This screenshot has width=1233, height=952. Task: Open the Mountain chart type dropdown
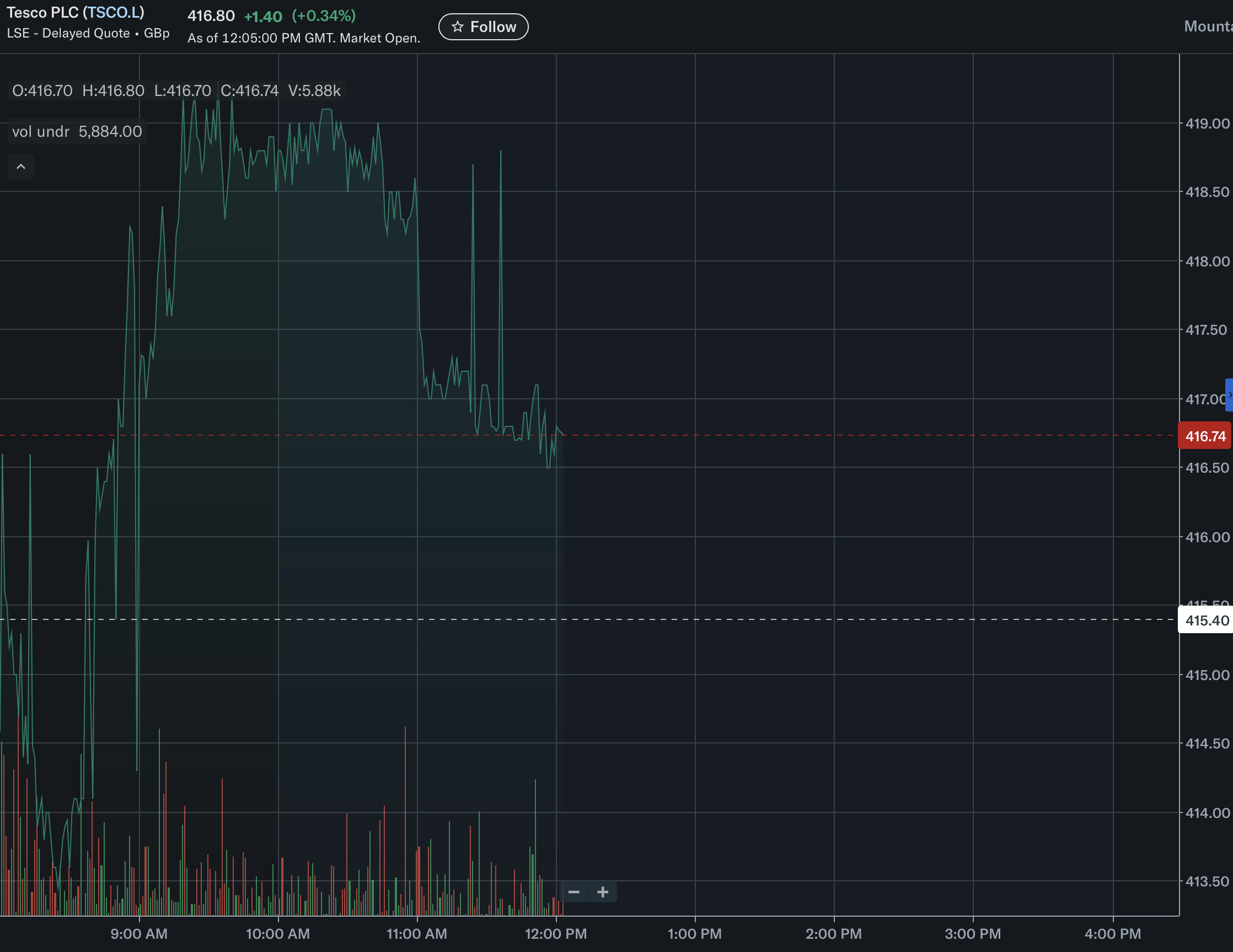point(1208,26)
